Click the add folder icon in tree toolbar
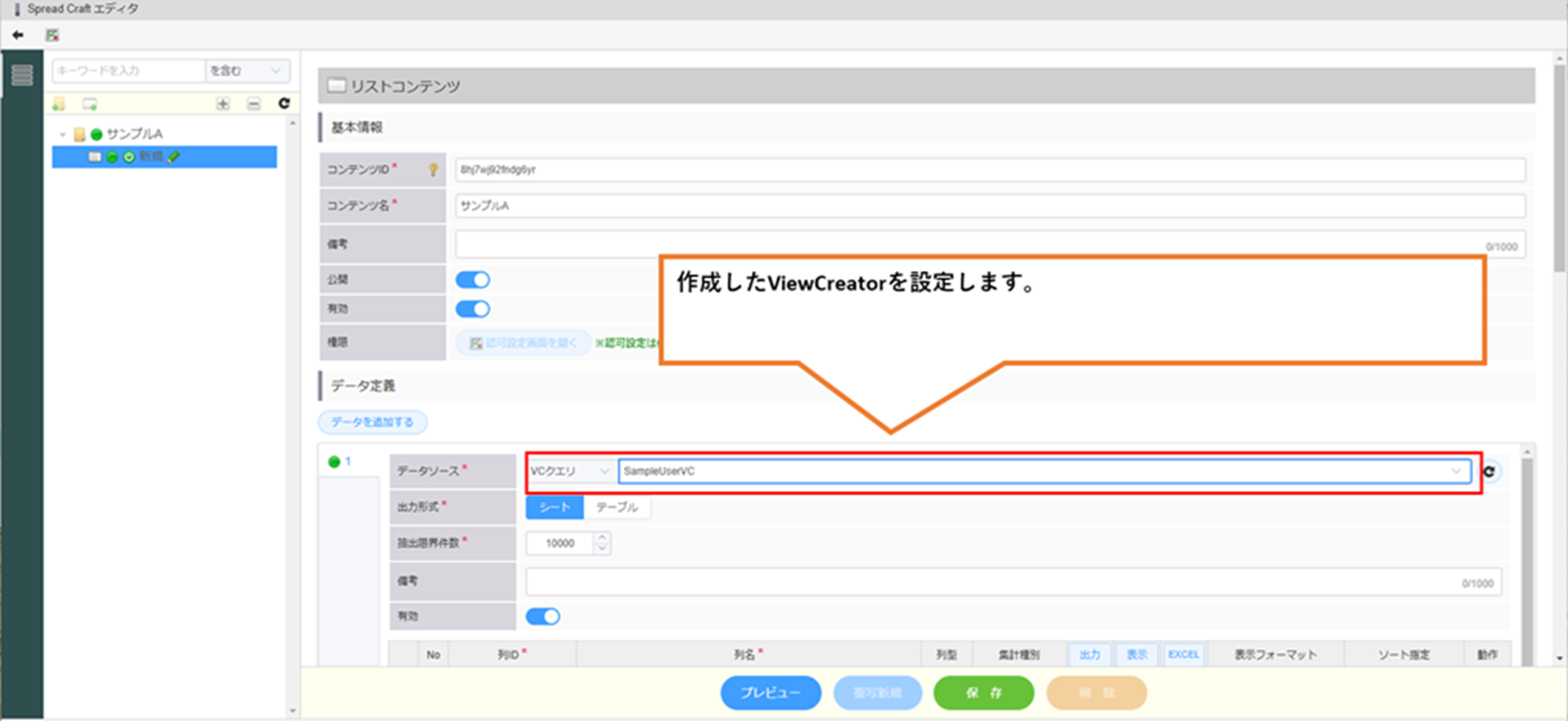The height and width of the screenshot is (721, 1568). coord(60,104)
